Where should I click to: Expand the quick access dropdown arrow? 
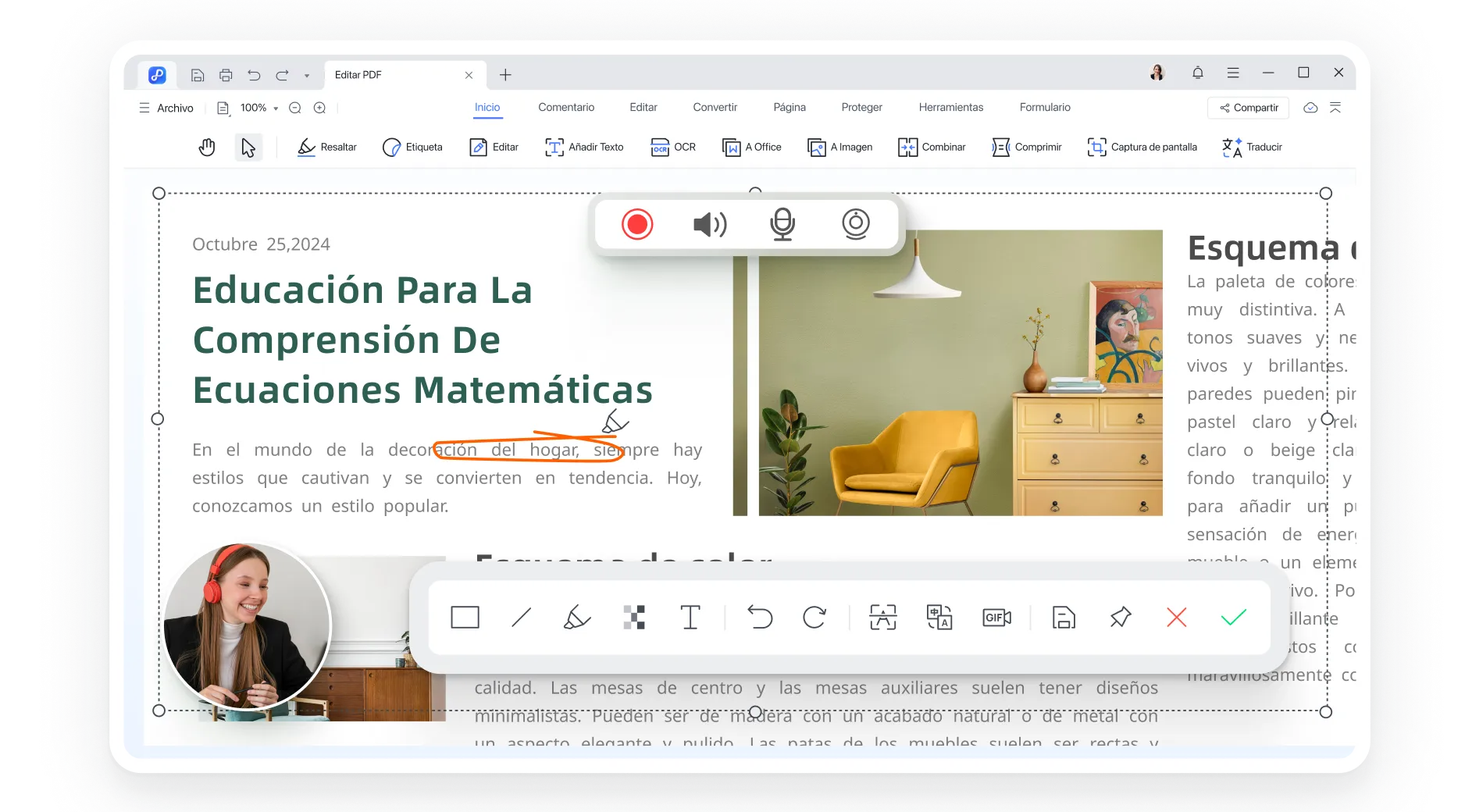[x=307, y=76]
